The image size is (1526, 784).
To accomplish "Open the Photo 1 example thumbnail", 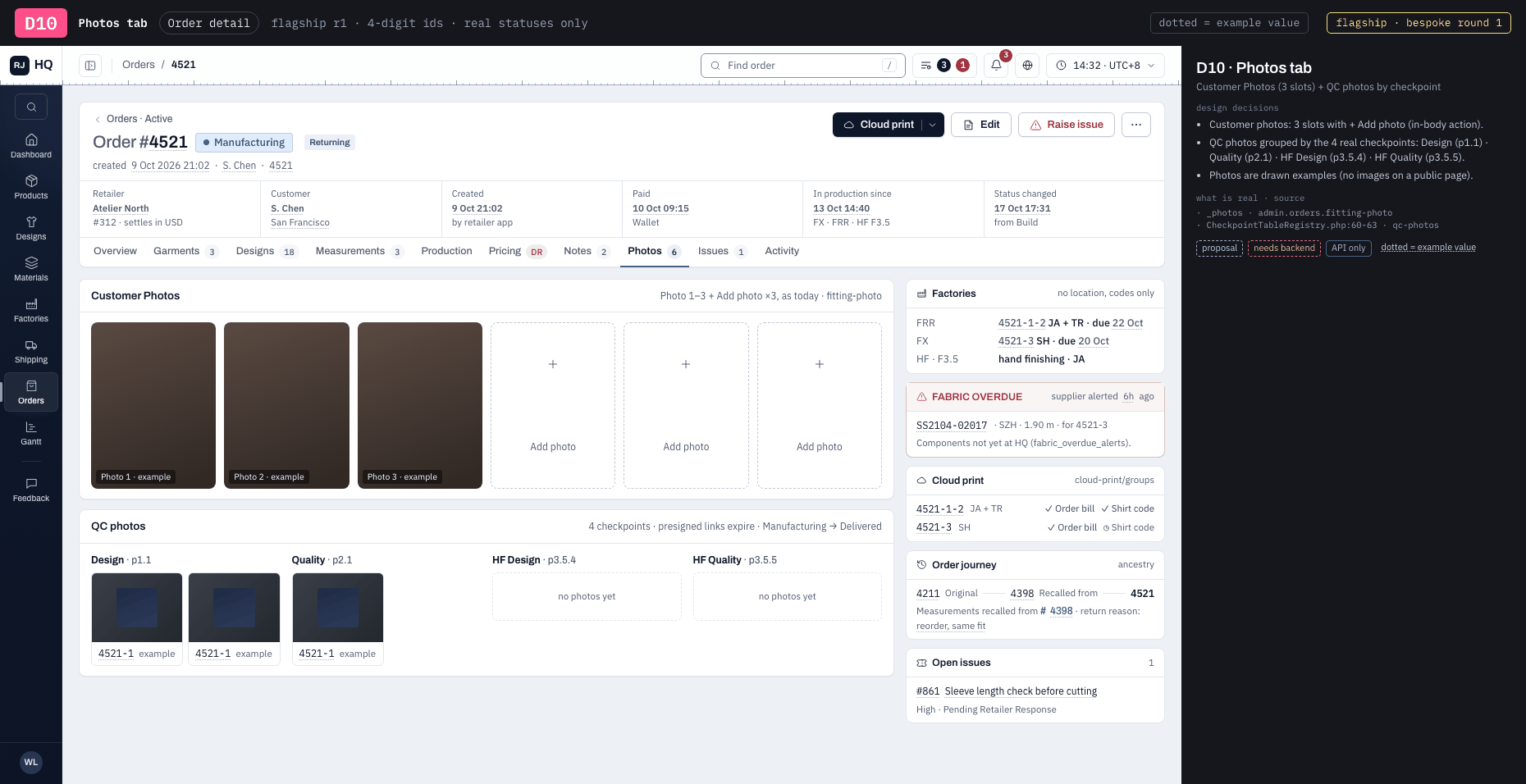I will pos(153,405).
